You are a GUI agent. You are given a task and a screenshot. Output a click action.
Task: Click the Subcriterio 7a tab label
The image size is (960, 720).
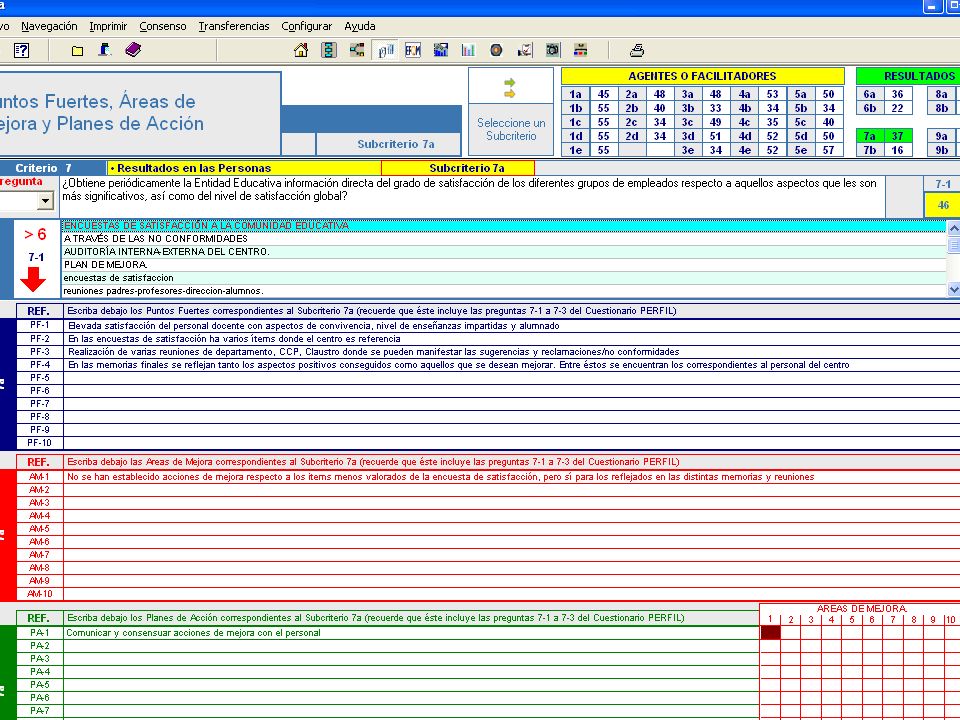pos(396,144)
